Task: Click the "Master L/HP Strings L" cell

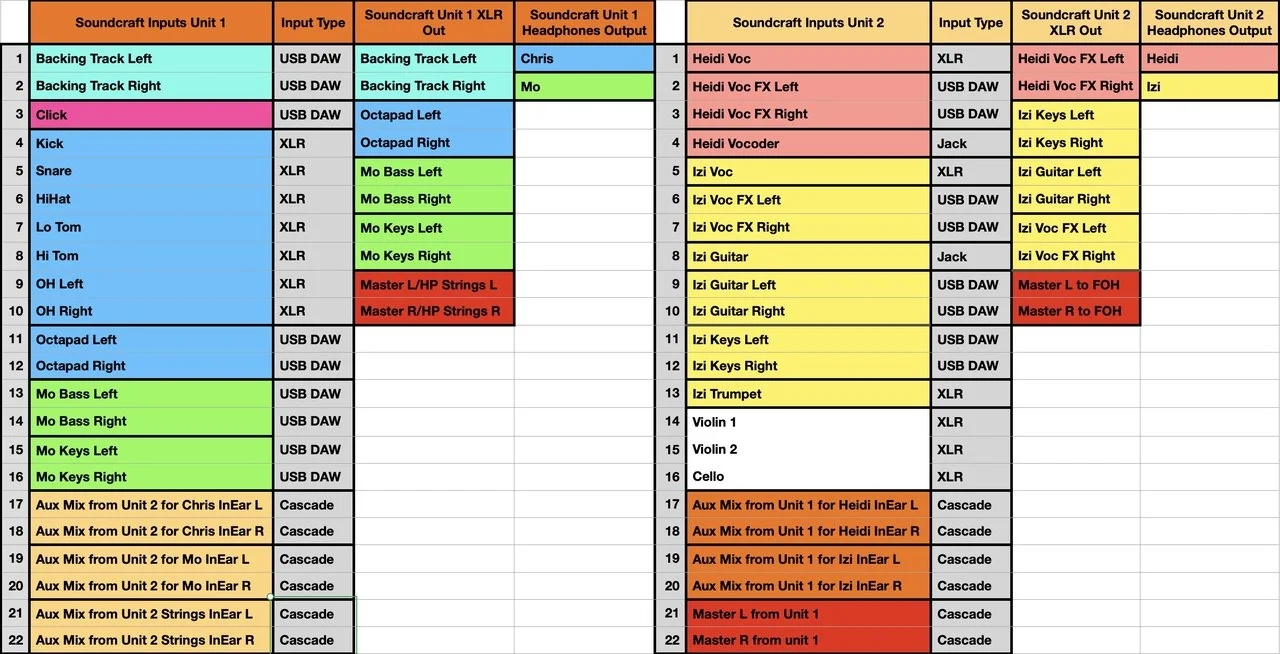Action: (x=434, y=285)
